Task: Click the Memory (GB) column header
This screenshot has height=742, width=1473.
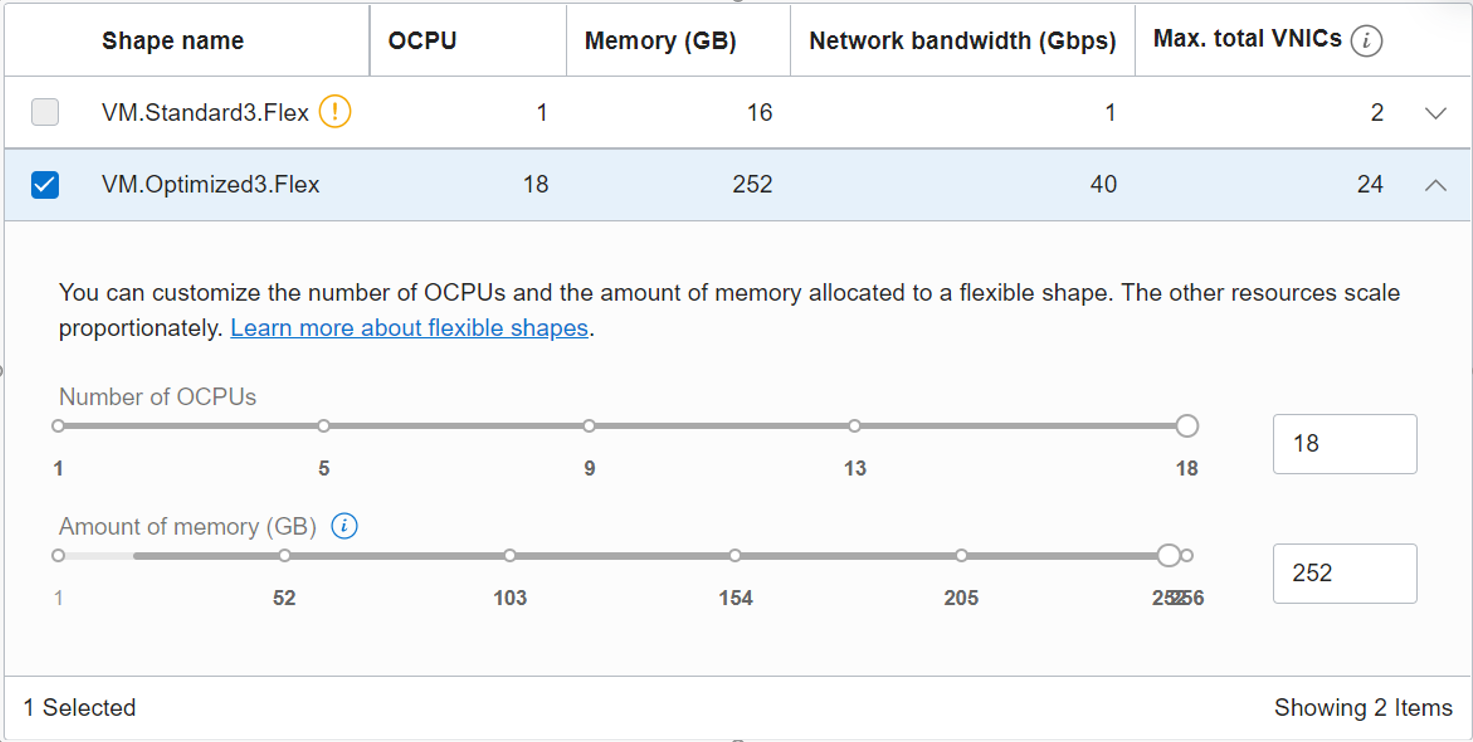Action: pos(660,41)
